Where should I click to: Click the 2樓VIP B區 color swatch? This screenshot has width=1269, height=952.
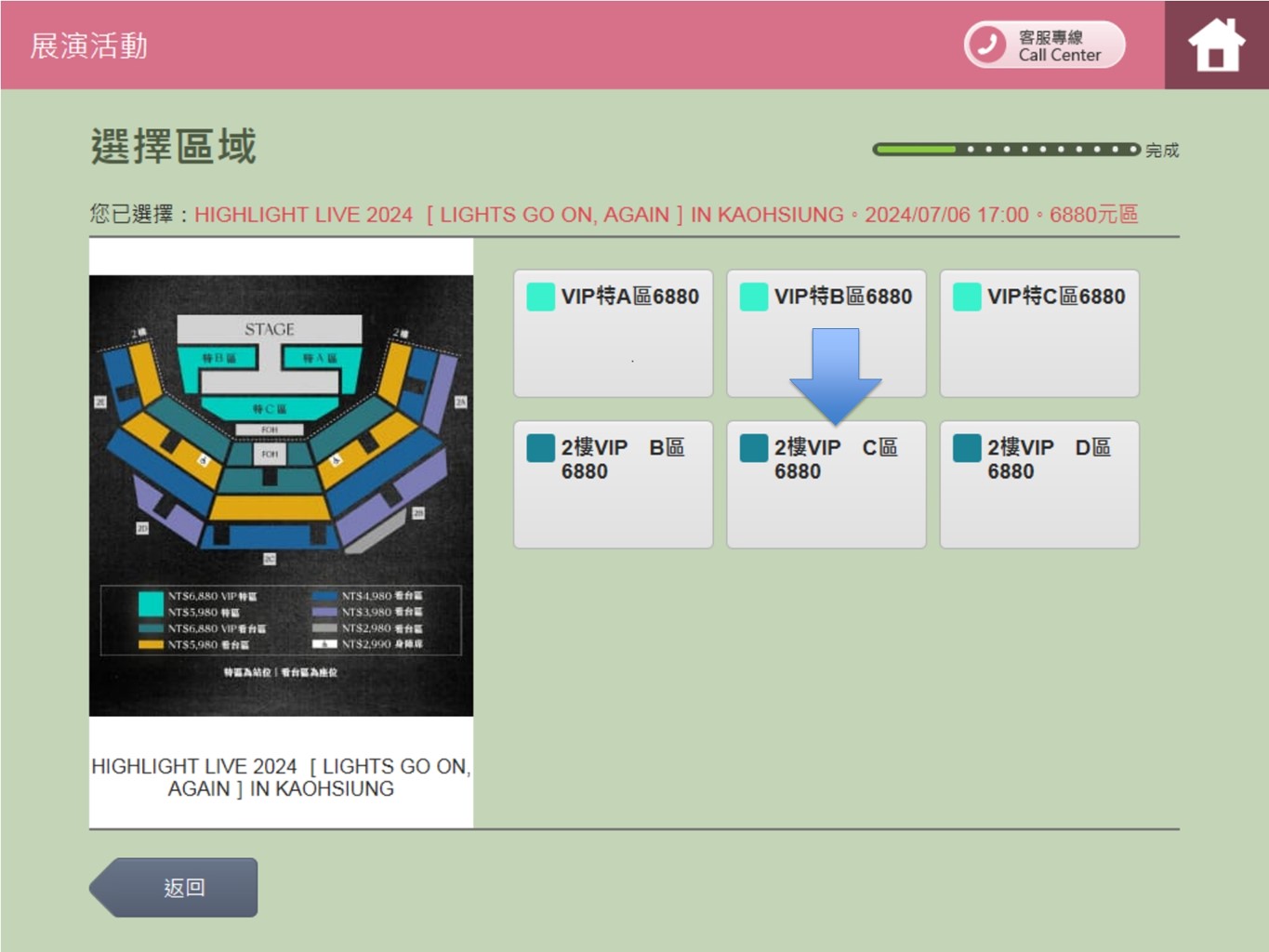coord(541,448)
